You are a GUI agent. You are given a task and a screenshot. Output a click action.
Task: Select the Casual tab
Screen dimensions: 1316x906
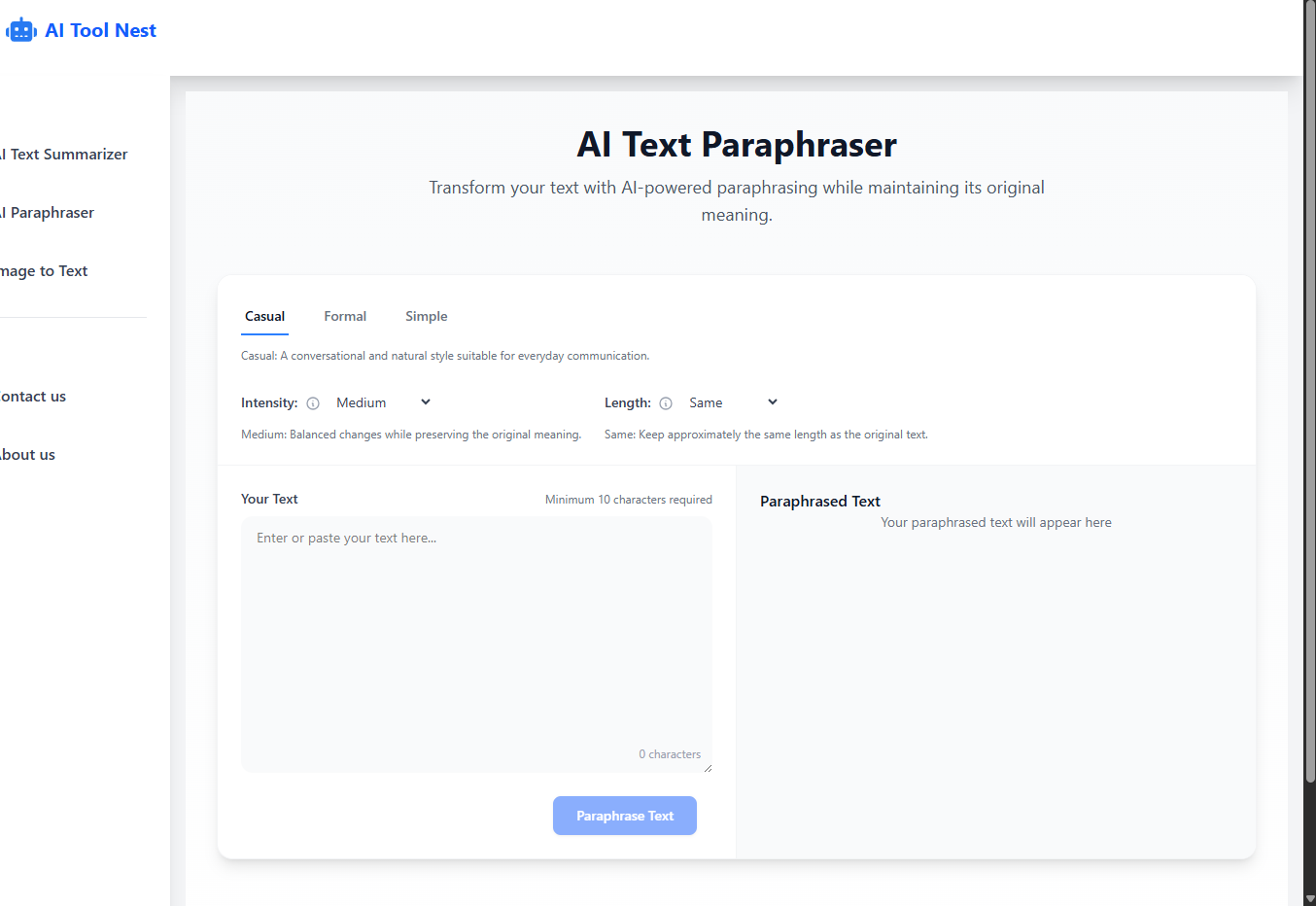[x=264, y=316]
